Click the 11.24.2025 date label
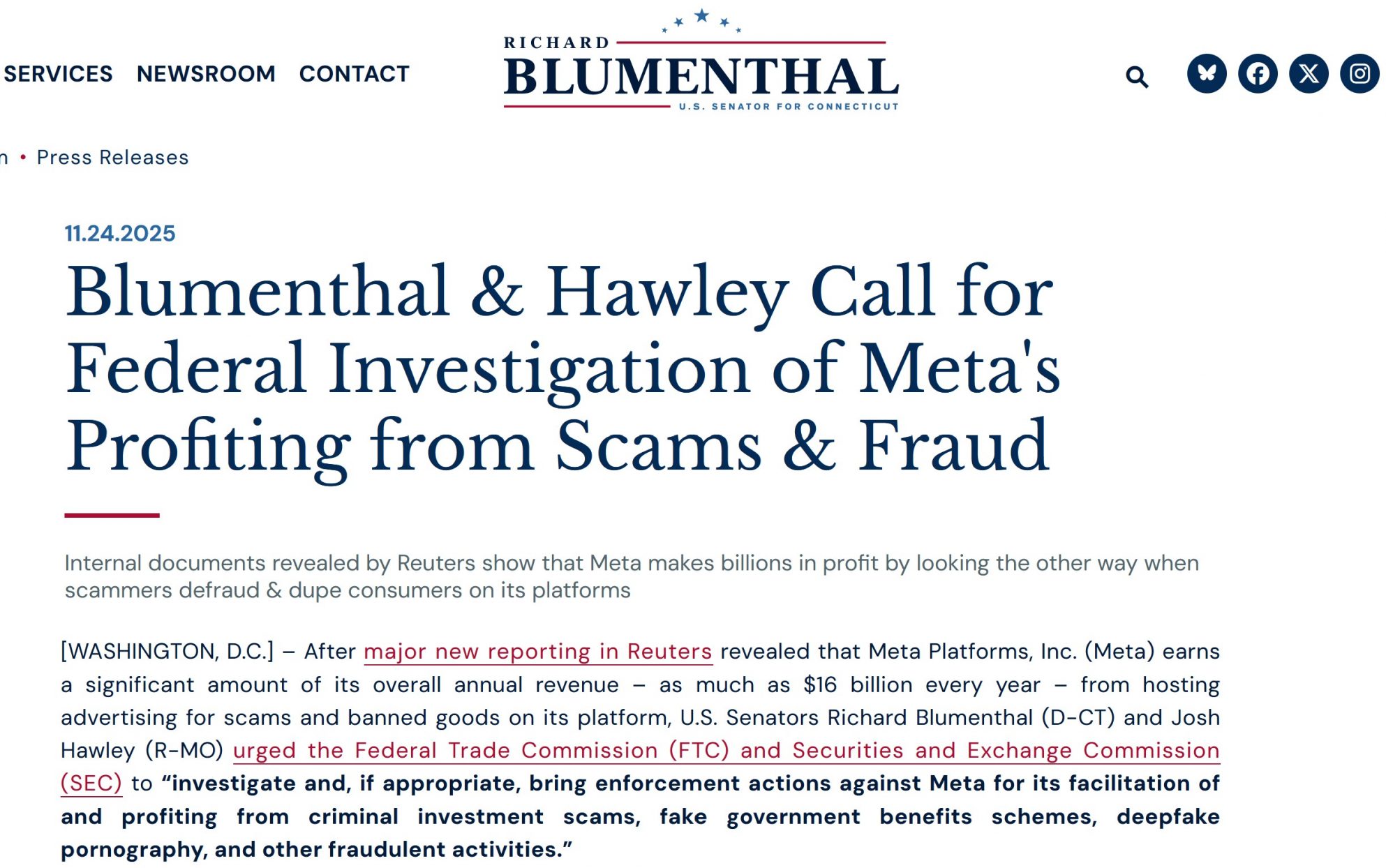 tap(120, 234)
